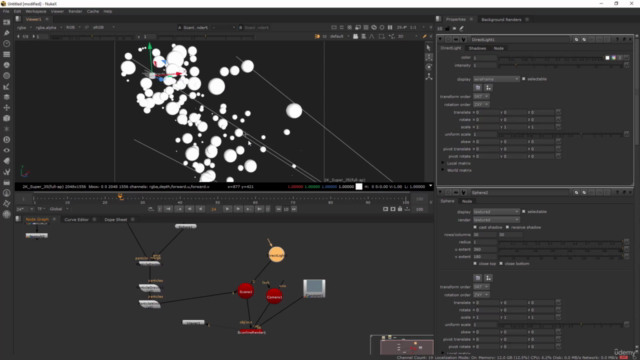
Task: Open the Draw nodes toolbar icon
Action: pos(7,33)
